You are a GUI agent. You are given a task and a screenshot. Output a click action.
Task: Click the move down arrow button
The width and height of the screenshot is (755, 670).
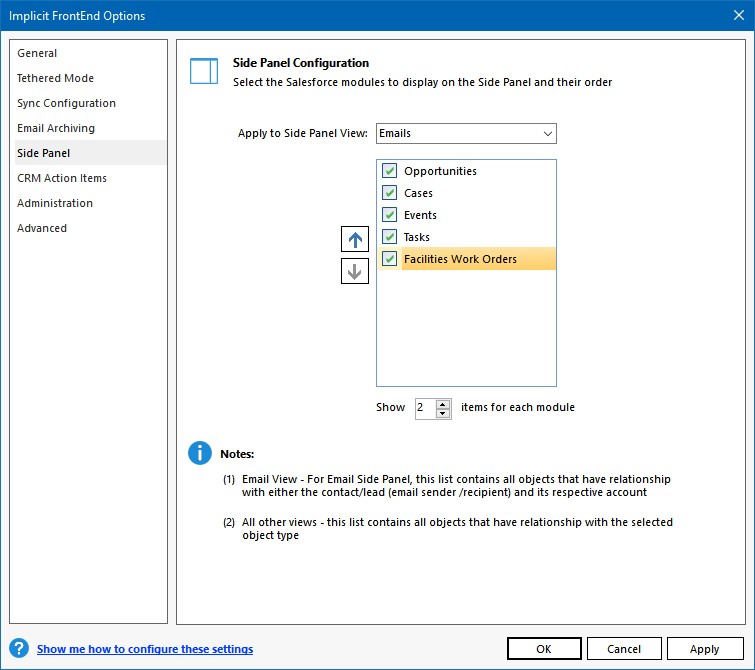355,271
